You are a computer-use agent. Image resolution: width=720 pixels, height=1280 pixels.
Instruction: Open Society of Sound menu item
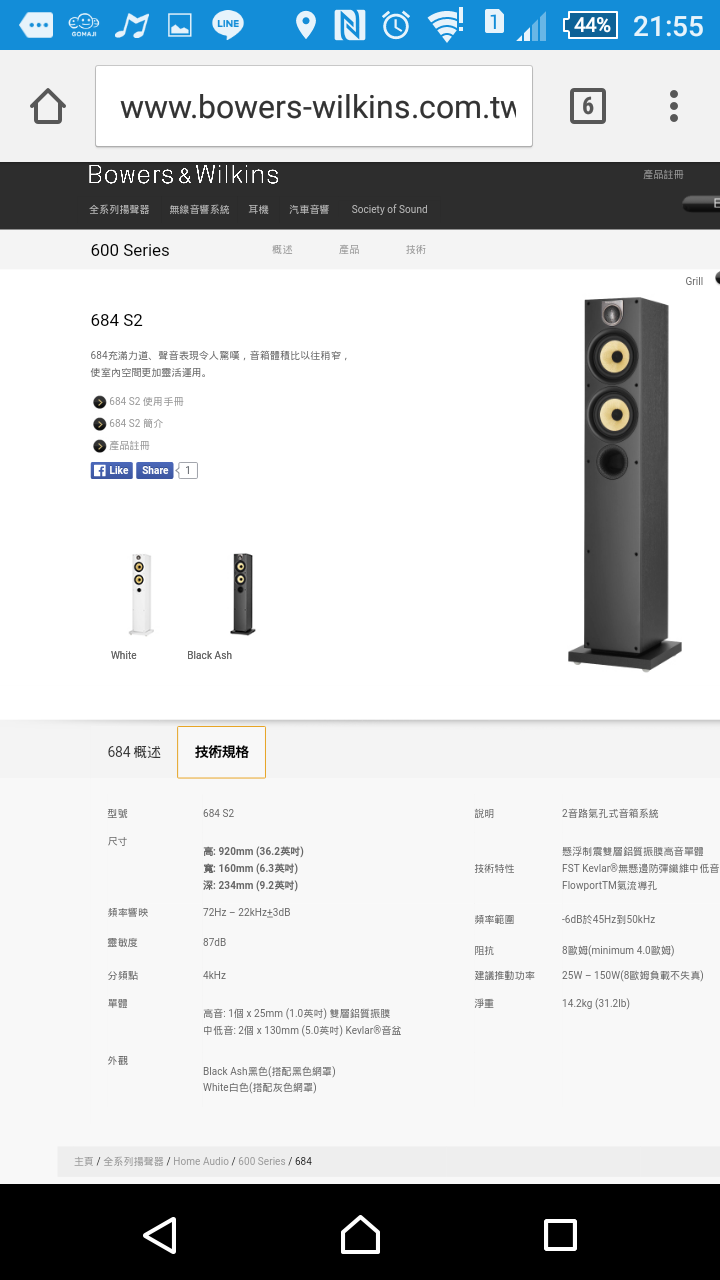pos(389,210)
